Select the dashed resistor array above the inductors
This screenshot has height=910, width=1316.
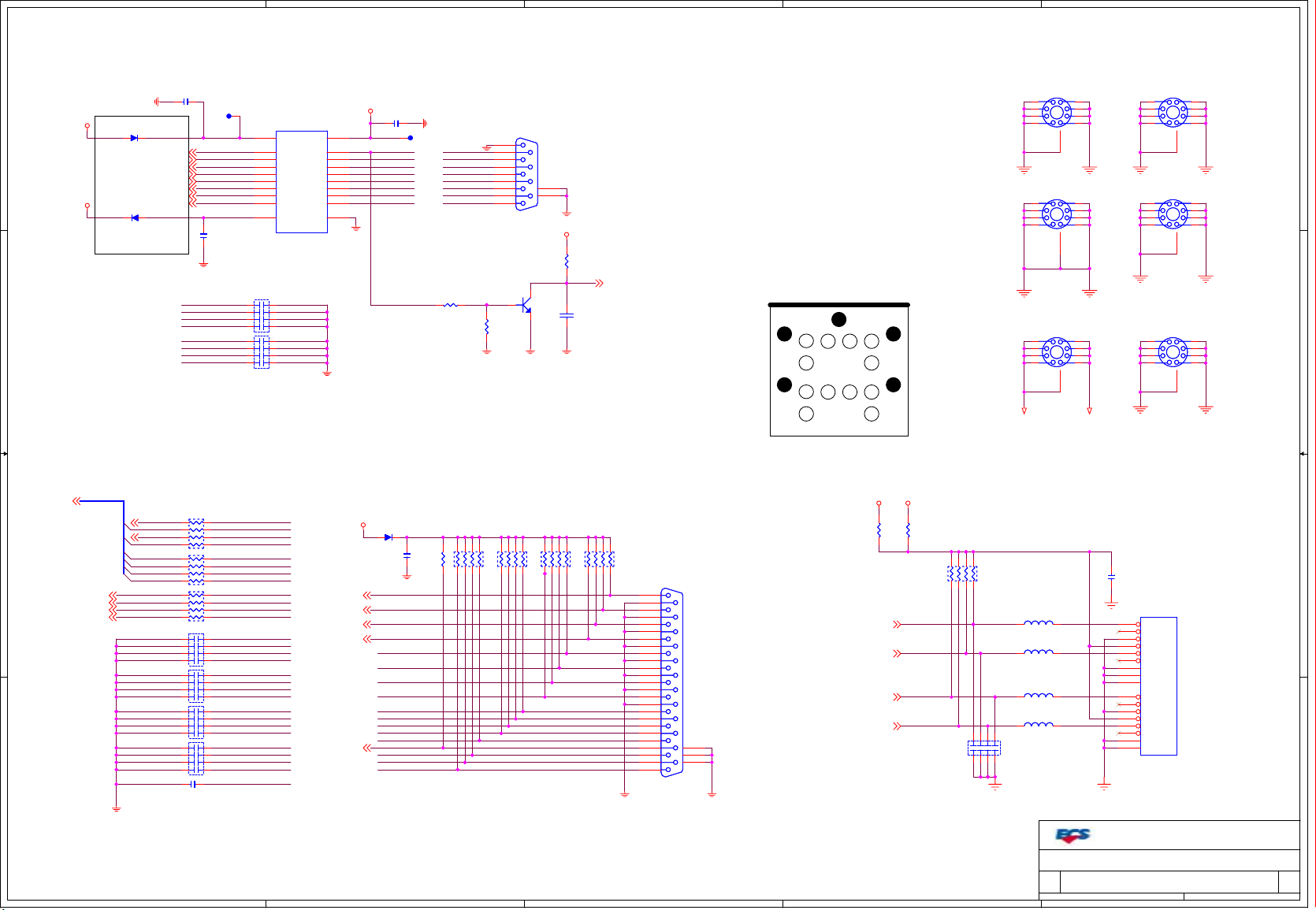point(962,574)
